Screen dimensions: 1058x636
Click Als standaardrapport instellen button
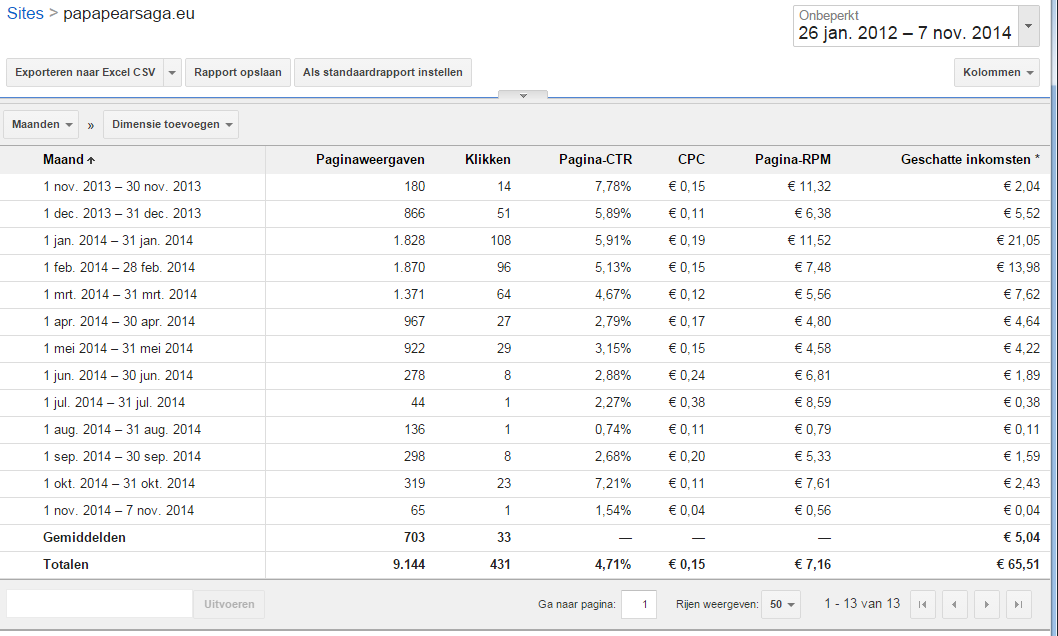pos(383,73)
